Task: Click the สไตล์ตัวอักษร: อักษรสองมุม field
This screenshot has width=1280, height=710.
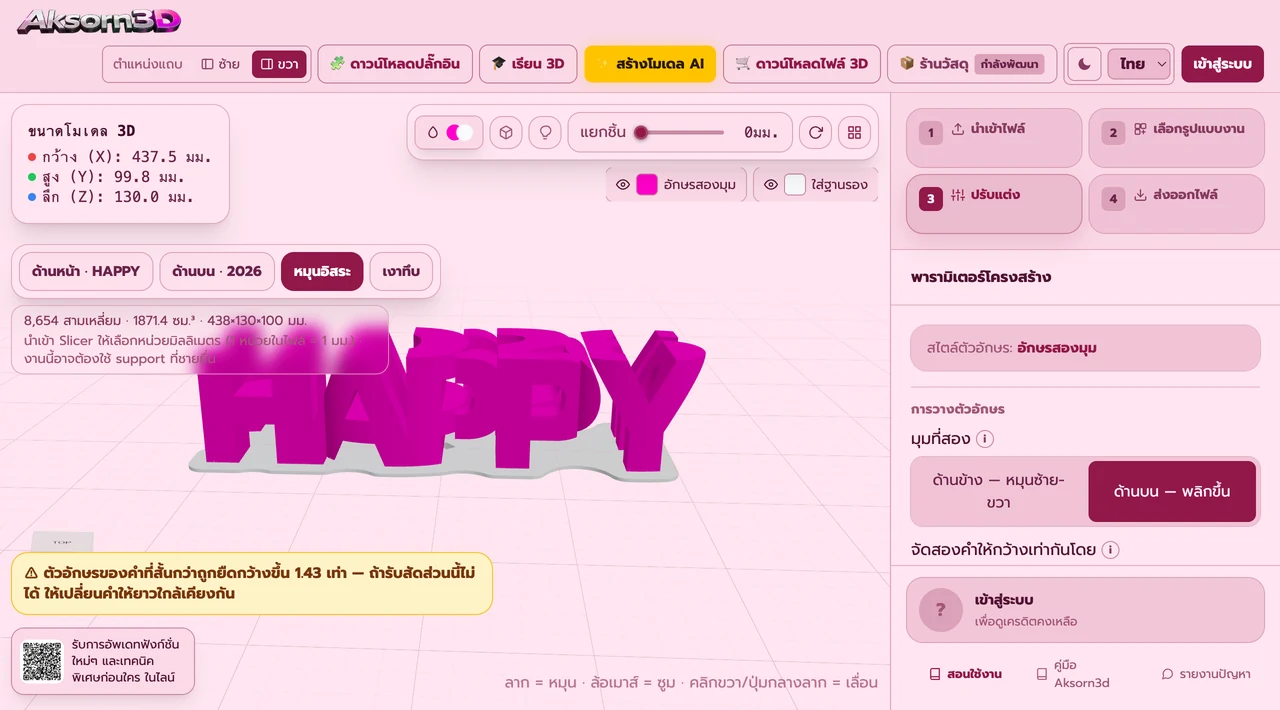Action: coord(1085,348)
